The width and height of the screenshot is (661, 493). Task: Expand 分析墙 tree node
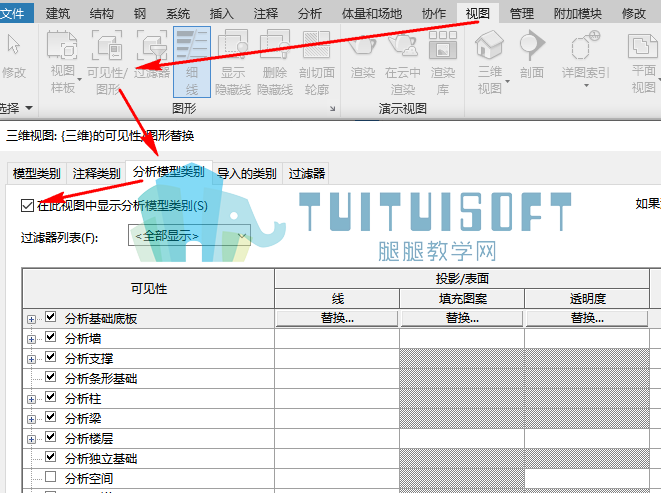tap(31, 339)
